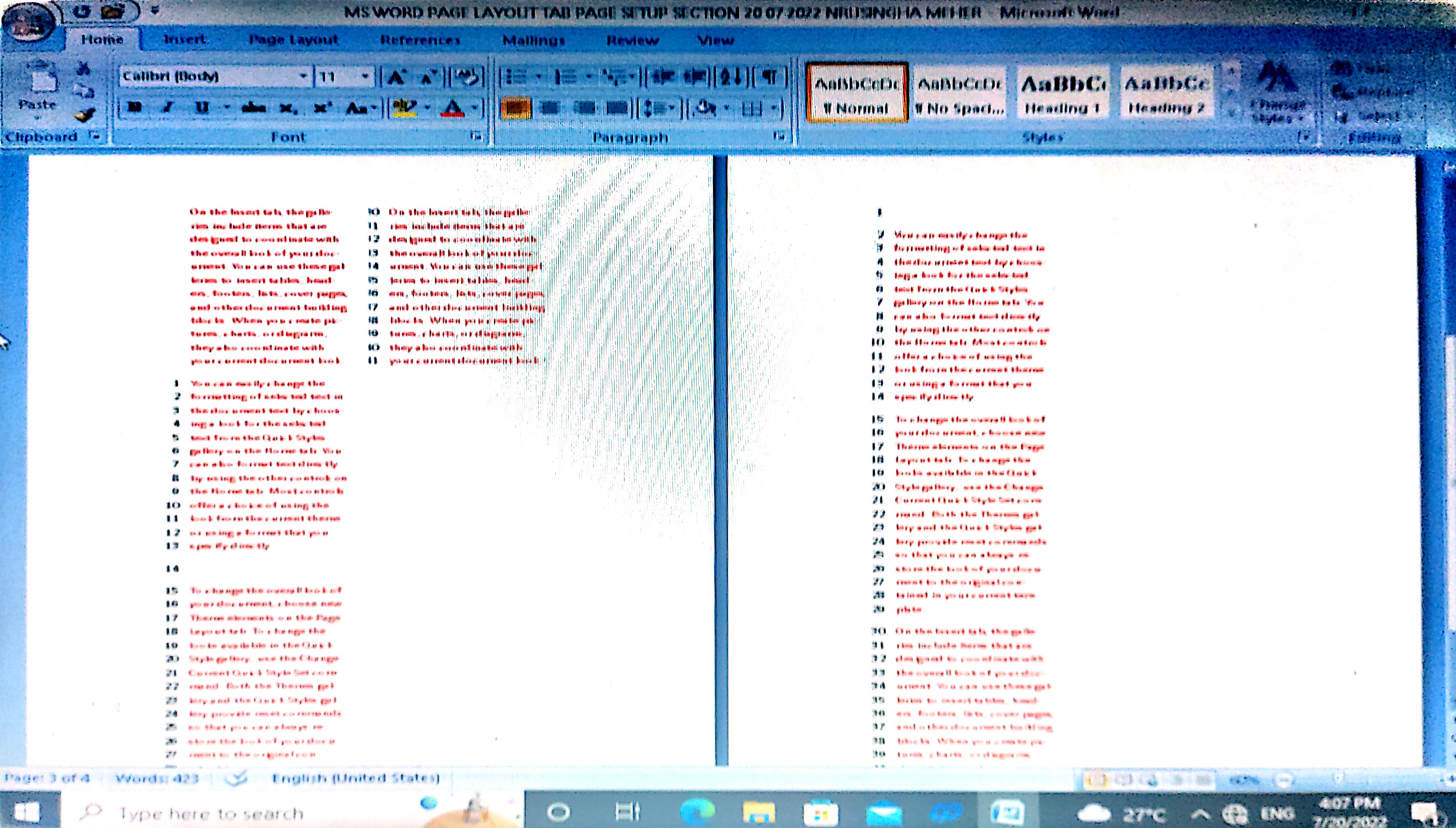Toggle Italic formatting
Image resolution: width=1456 pixels, height=828 pixels.
coord(168,108)
